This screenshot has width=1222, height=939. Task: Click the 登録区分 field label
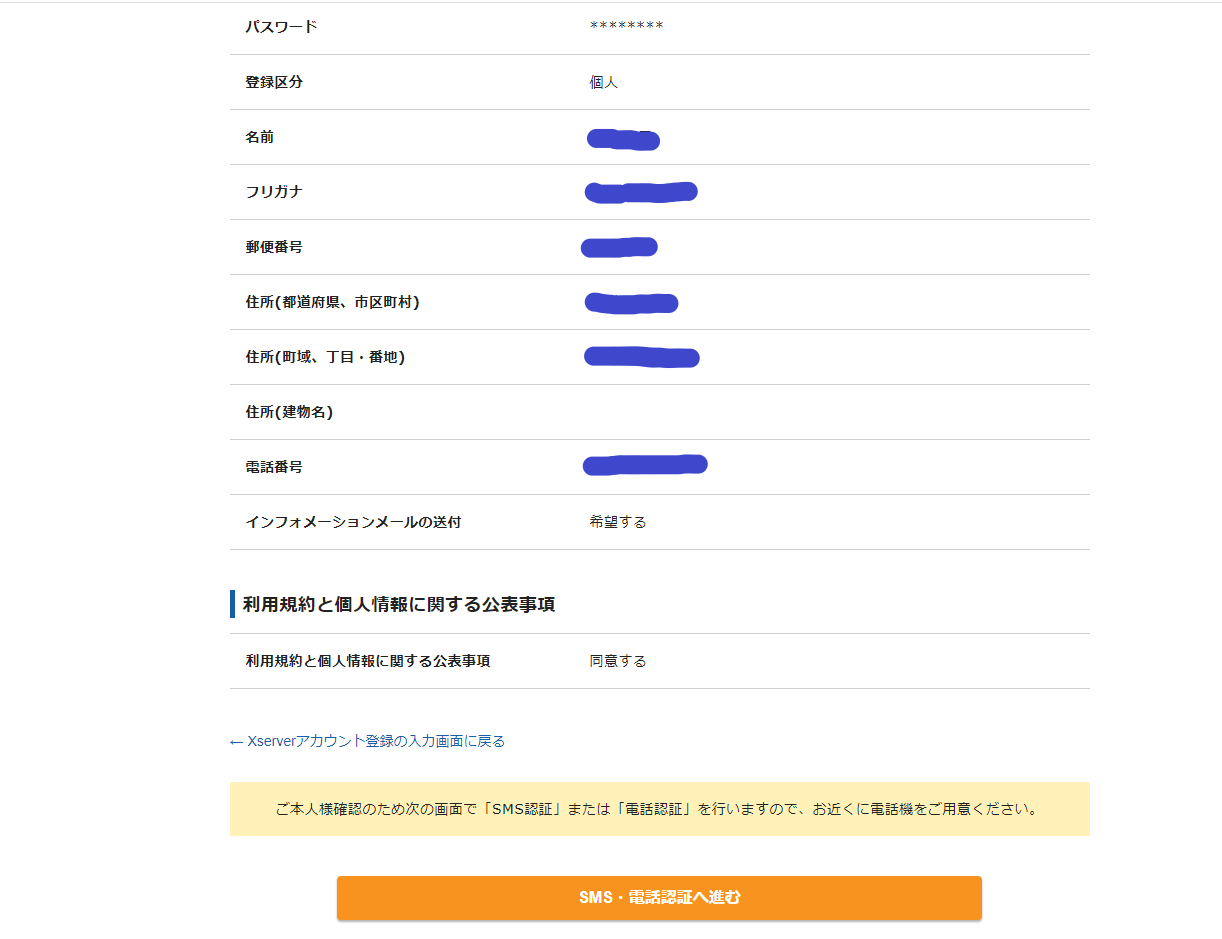coord(274,82)
